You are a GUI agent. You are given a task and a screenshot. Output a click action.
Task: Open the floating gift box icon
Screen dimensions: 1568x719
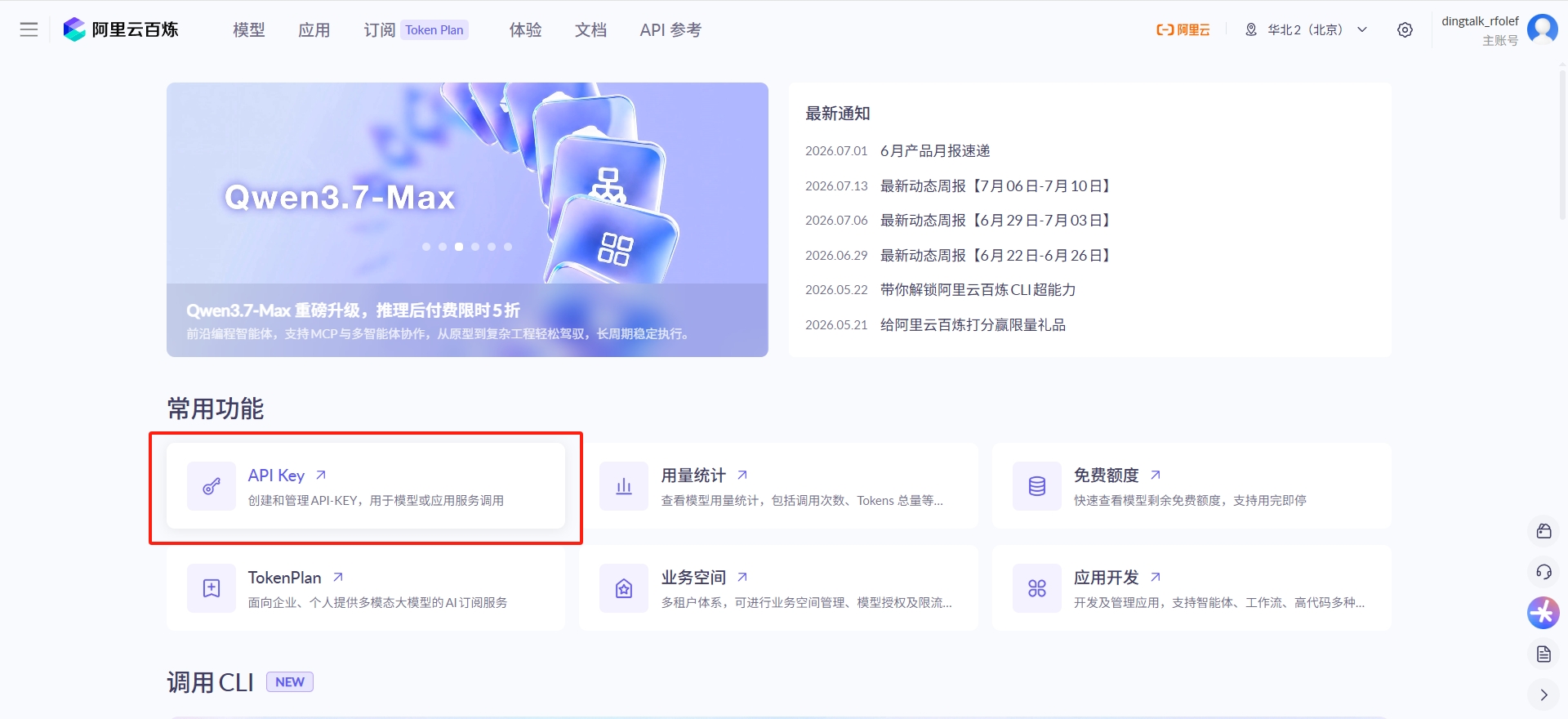pos(1543,531)
